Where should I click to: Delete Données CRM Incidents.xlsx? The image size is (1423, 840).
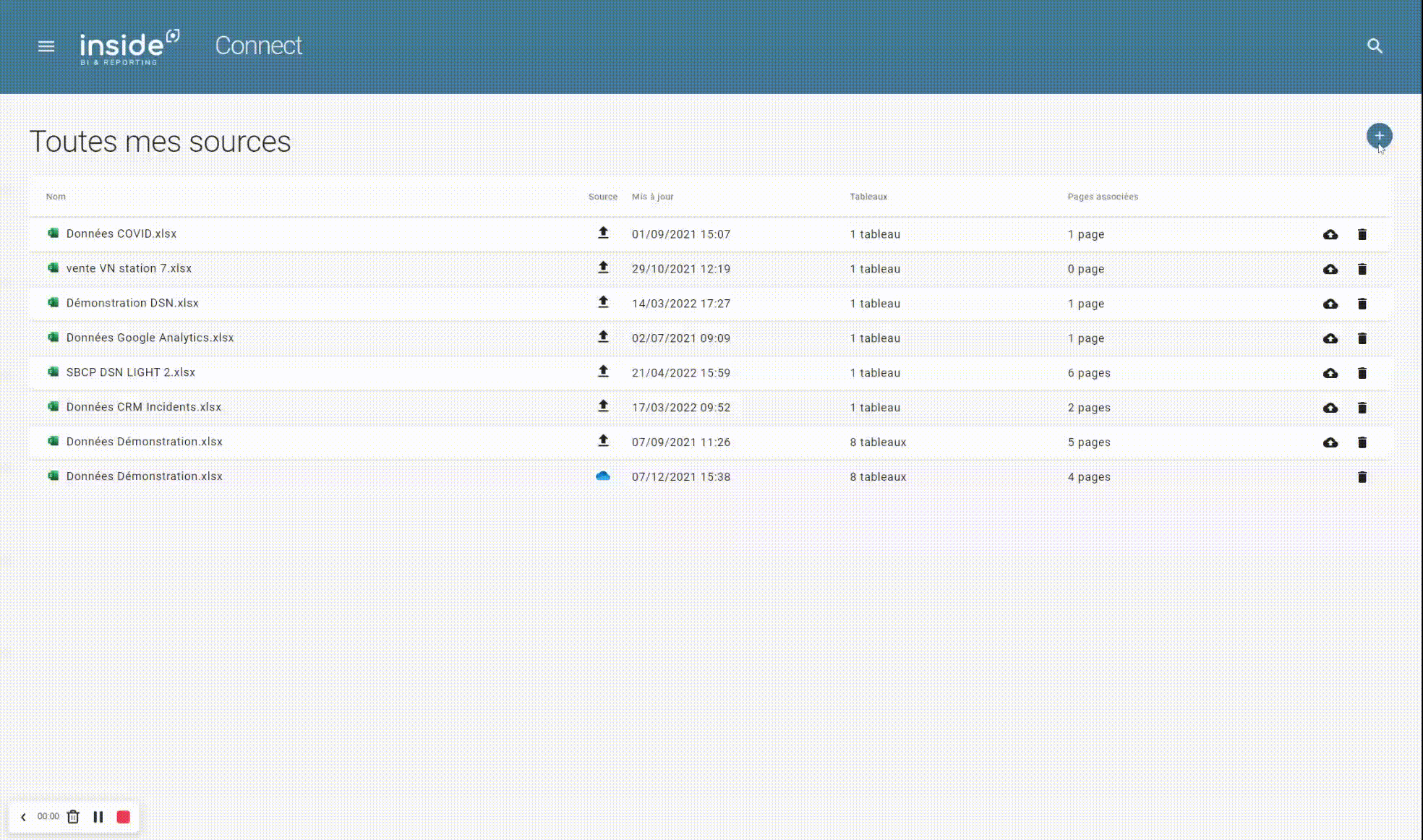(1362, 408)
